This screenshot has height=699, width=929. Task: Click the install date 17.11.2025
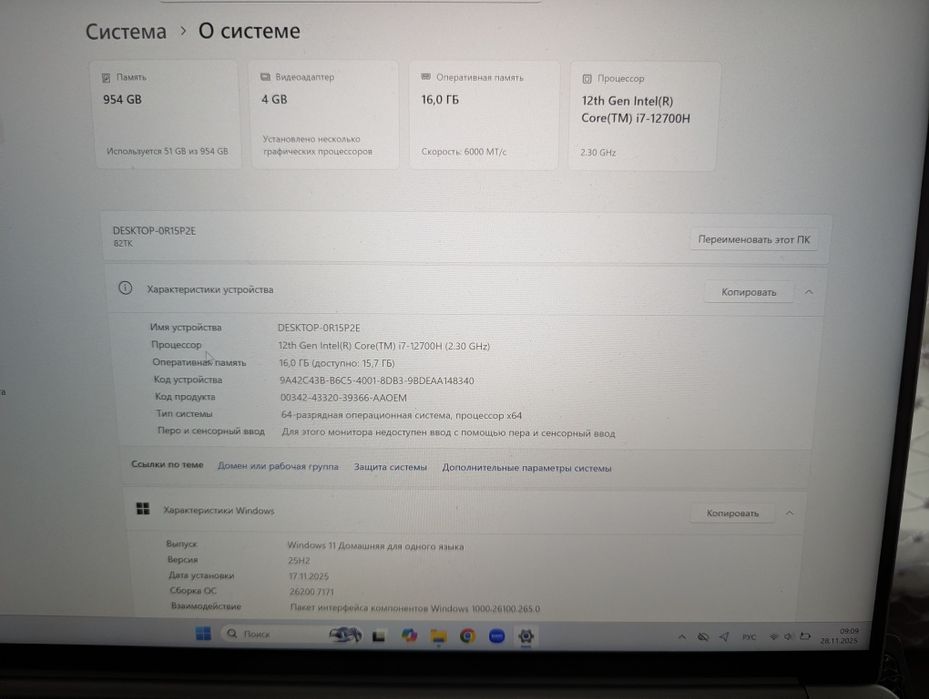(308, 576)
